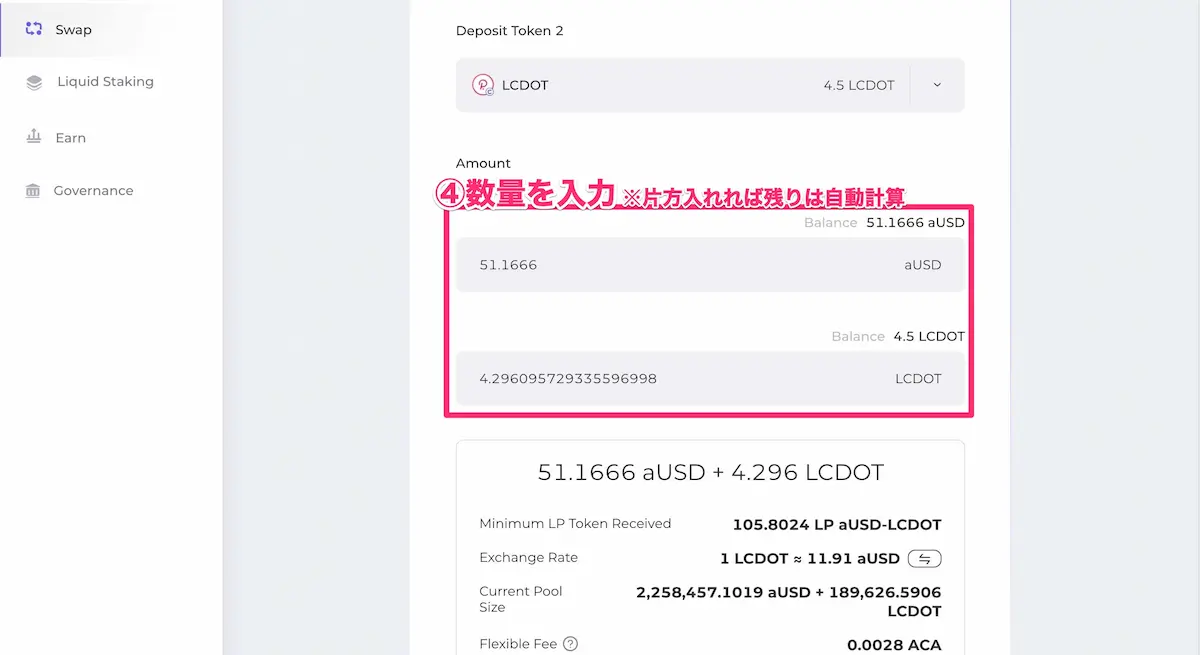Click the '51.1666 aUSD + 4.296 LCDOT' summary
The width and height of the screenshot is (1200, 655).
710,473
